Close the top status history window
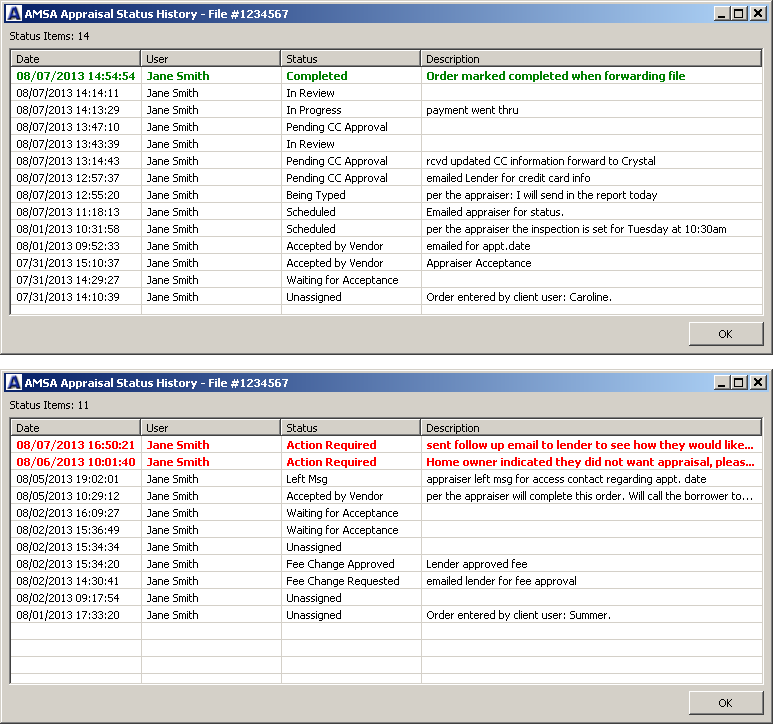Viewport: 773px width, 724px height. pyautogui.click(x=758, y=14)
